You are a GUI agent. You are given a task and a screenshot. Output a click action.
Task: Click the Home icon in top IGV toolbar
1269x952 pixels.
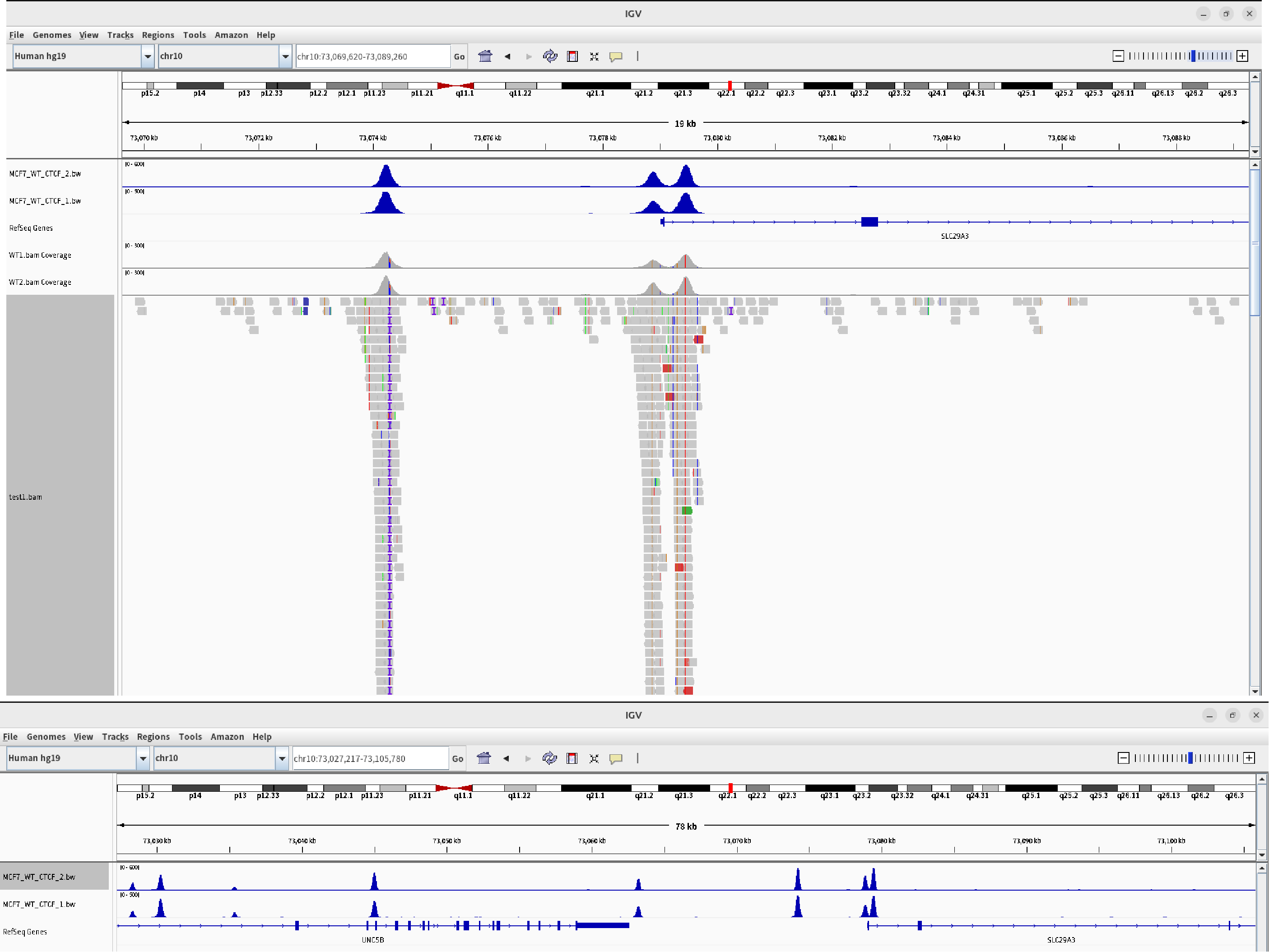point(485,56)
